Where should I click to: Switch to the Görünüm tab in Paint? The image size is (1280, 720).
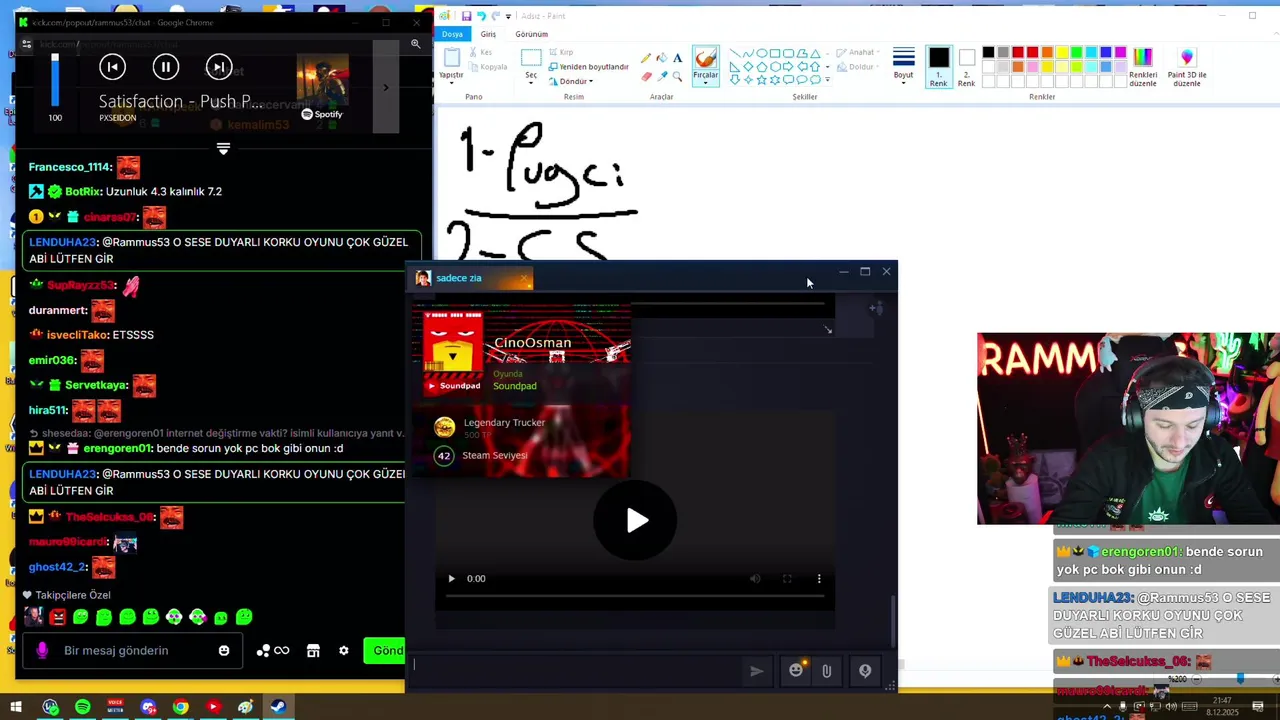531,34
